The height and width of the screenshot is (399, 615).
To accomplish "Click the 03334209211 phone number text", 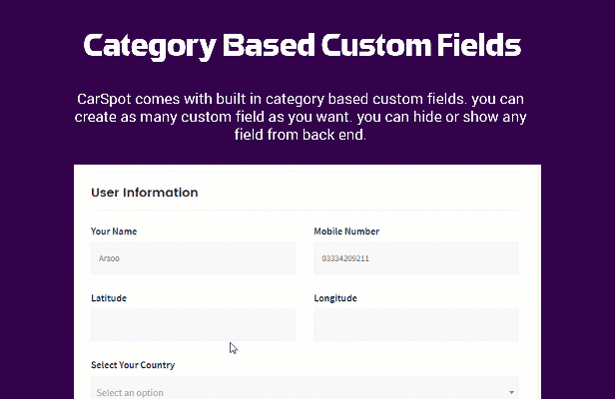I will (x=345, y=258).
